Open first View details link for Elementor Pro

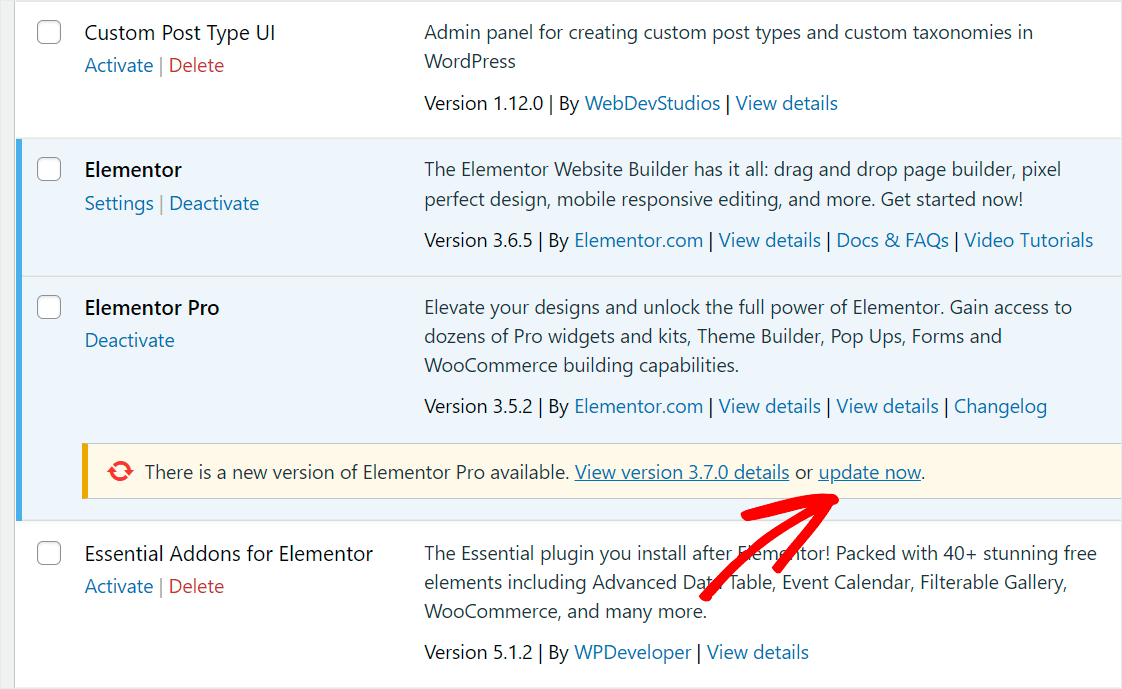[x=769, y=406]
